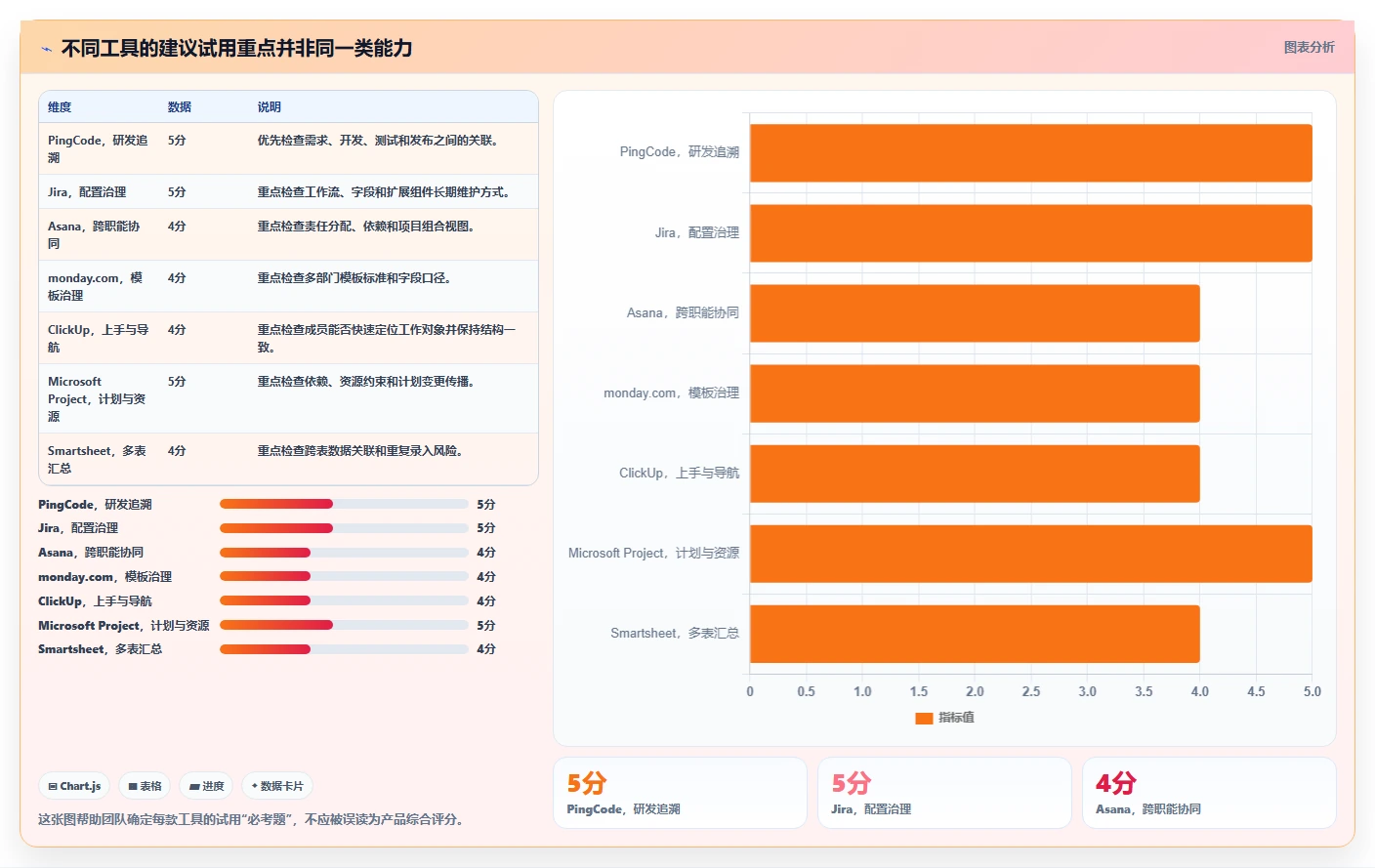Click Jira label in the progress list
This screenshot has height=868, width=1375.
[x=78, y=528]
